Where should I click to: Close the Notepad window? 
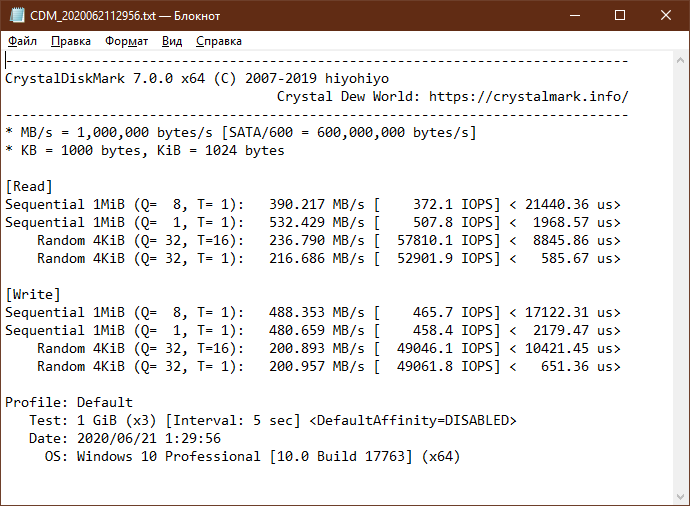click(666, 15)
